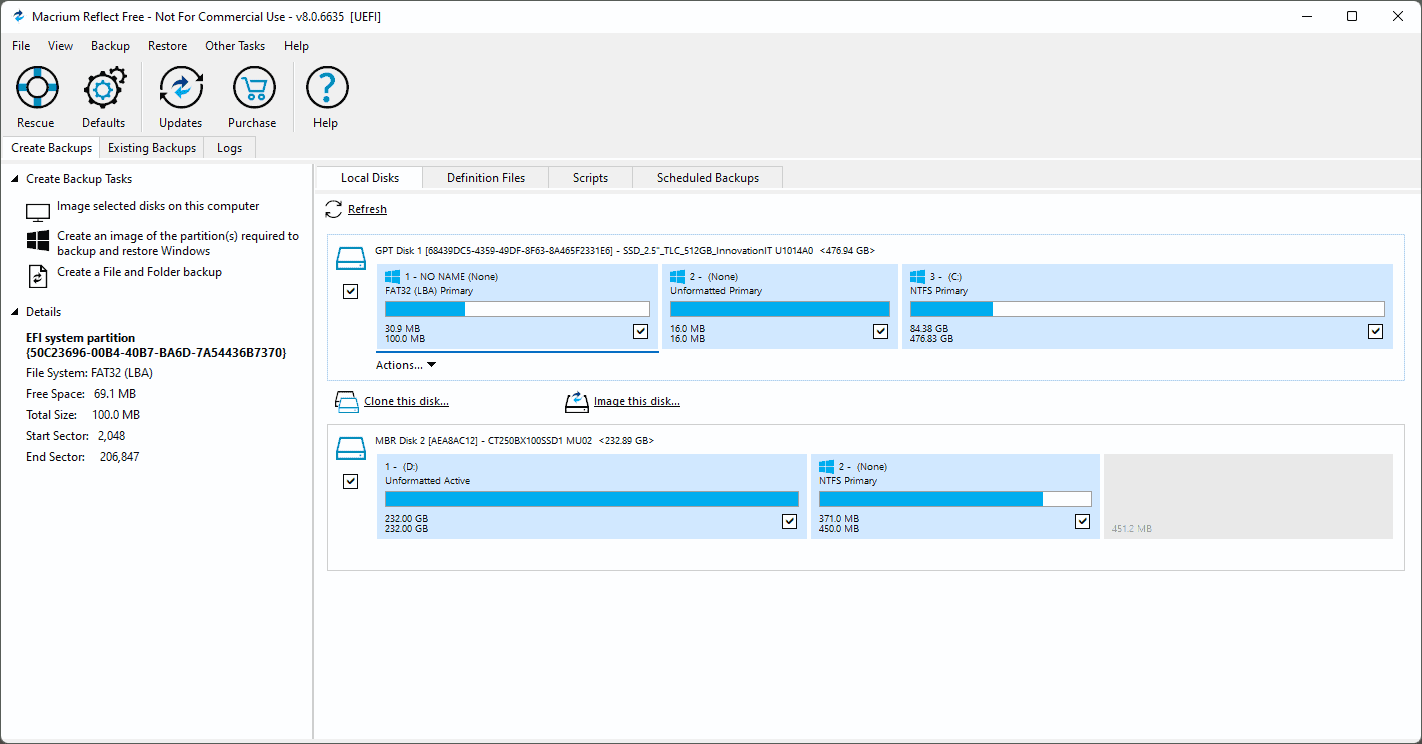Collapse the Details section
Image resolution: width=1422 pixels, height=744 pixels.
click(15, 313)
